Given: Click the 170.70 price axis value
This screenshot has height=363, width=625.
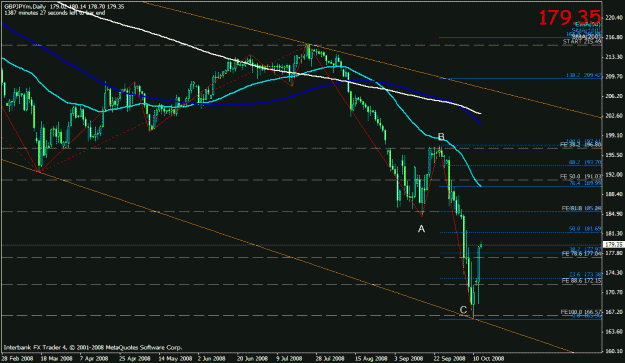Looking at the screenshot, I should coord(614,292).
